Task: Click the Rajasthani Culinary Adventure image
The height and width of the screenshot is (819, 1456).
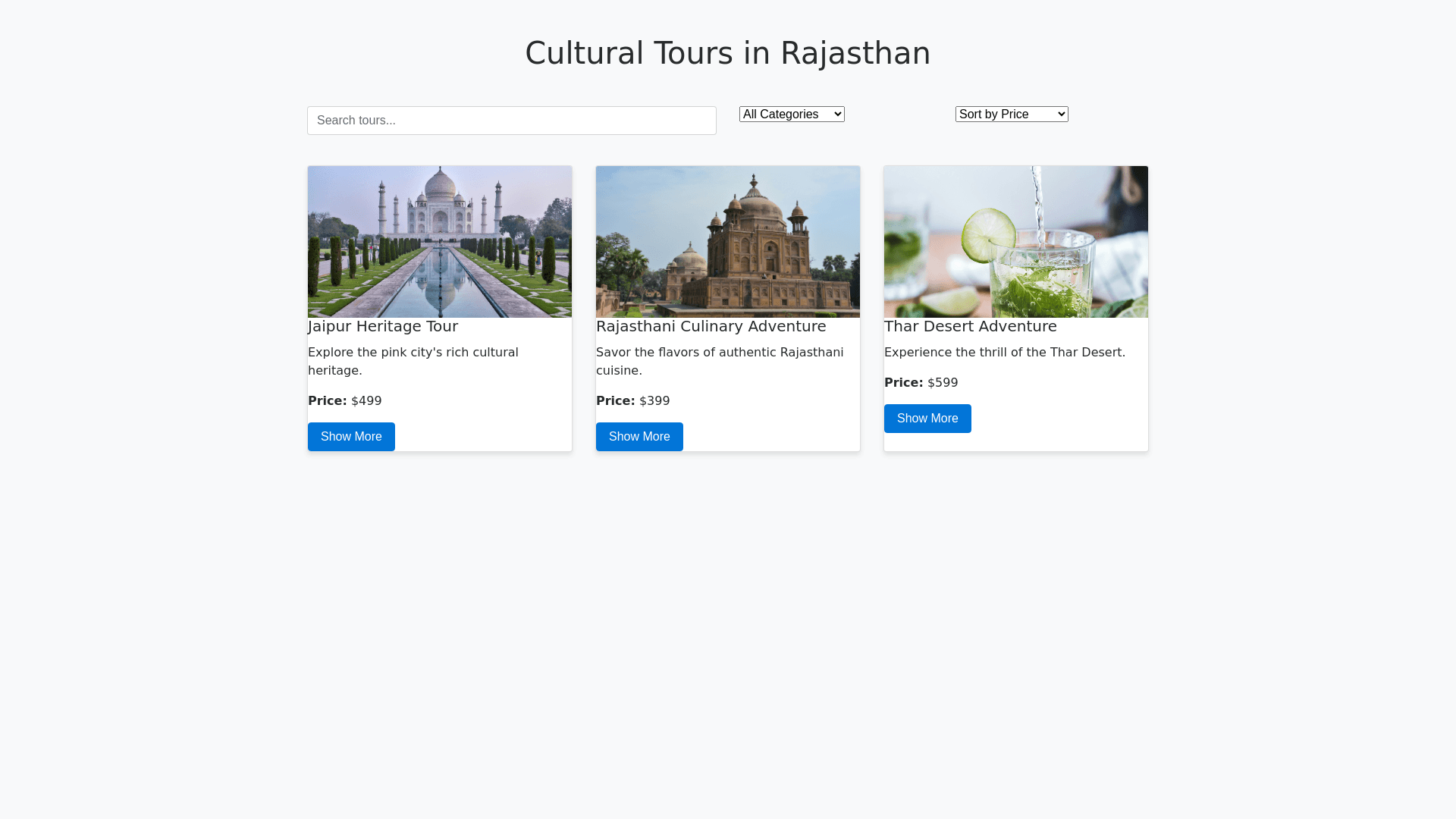Action: click(728, 241)
